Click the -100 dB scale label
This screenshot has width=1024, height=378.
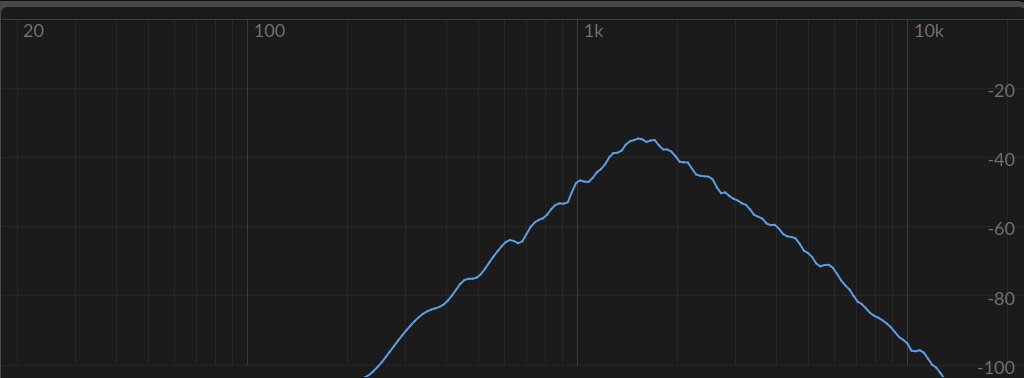997,368
